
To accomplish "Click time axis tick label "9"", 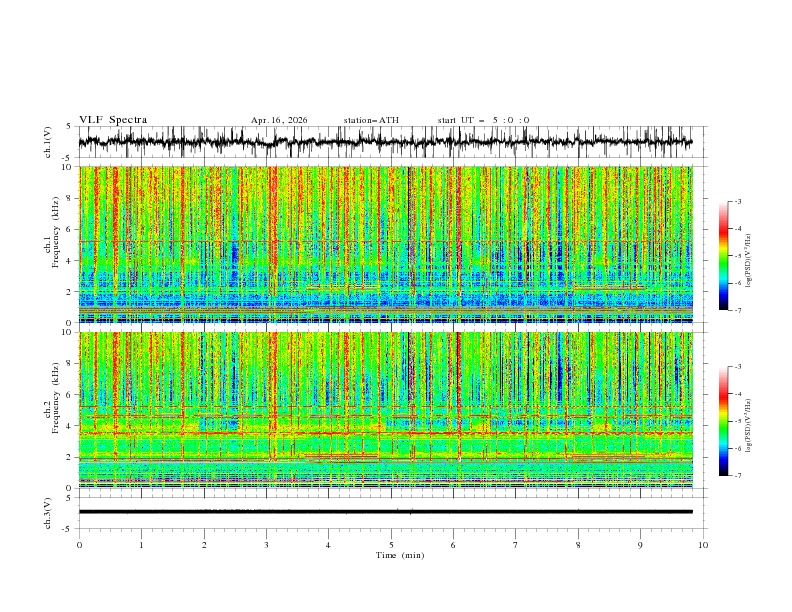I will tap(640, 545).
